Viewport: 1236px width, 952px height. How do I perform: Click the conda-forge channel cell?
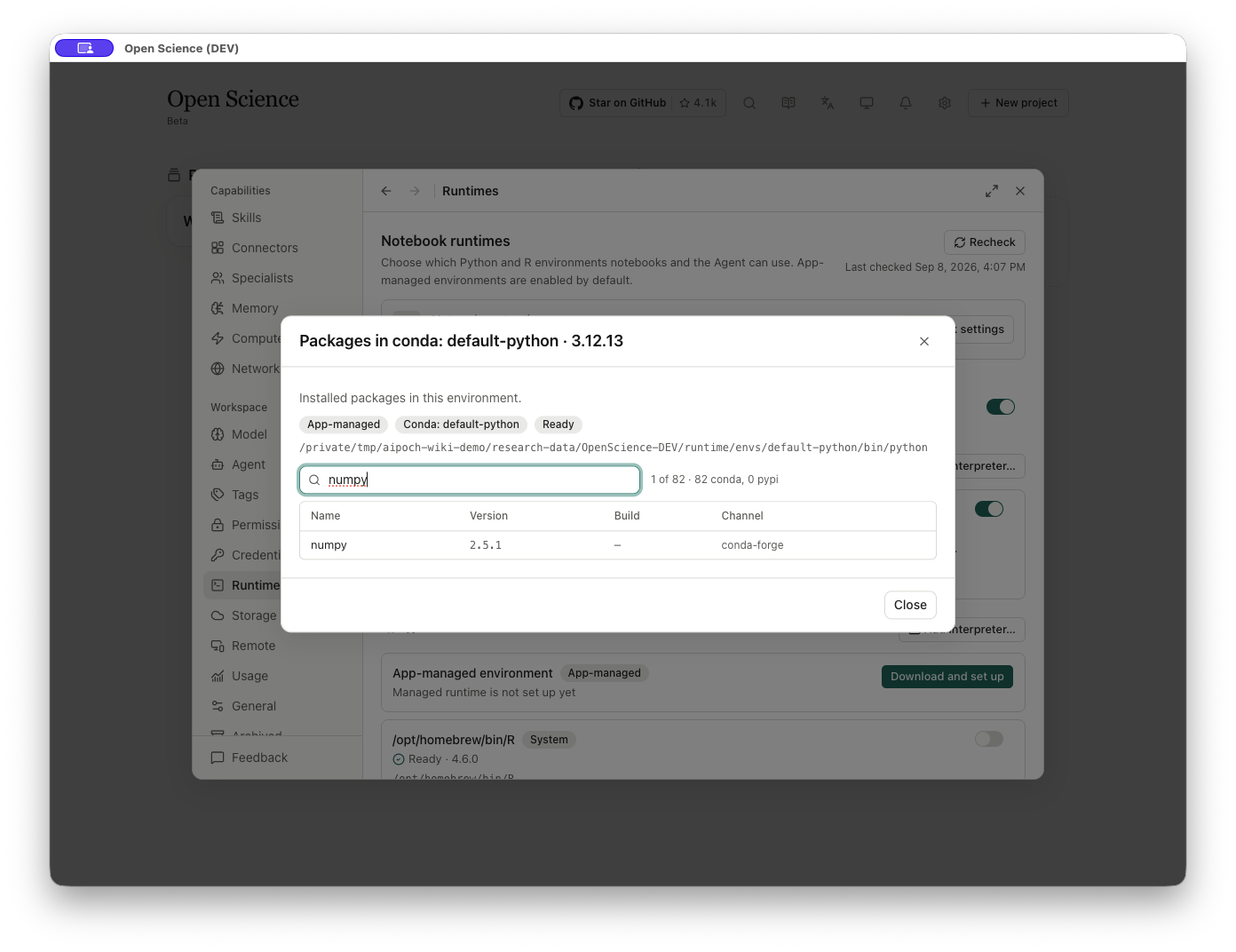tap(752, 545)
